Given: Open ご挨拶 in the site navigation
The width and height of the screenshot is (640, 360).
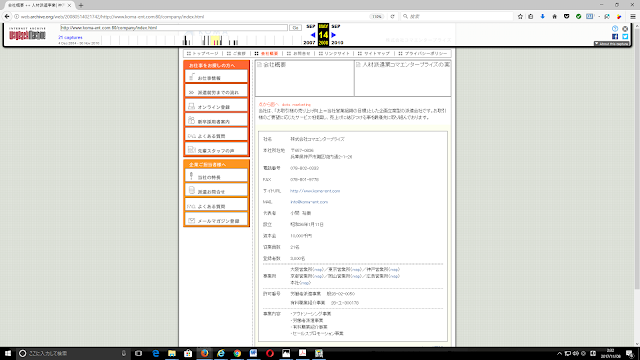Looking at the screenshot, I should [x=236, y=53].
